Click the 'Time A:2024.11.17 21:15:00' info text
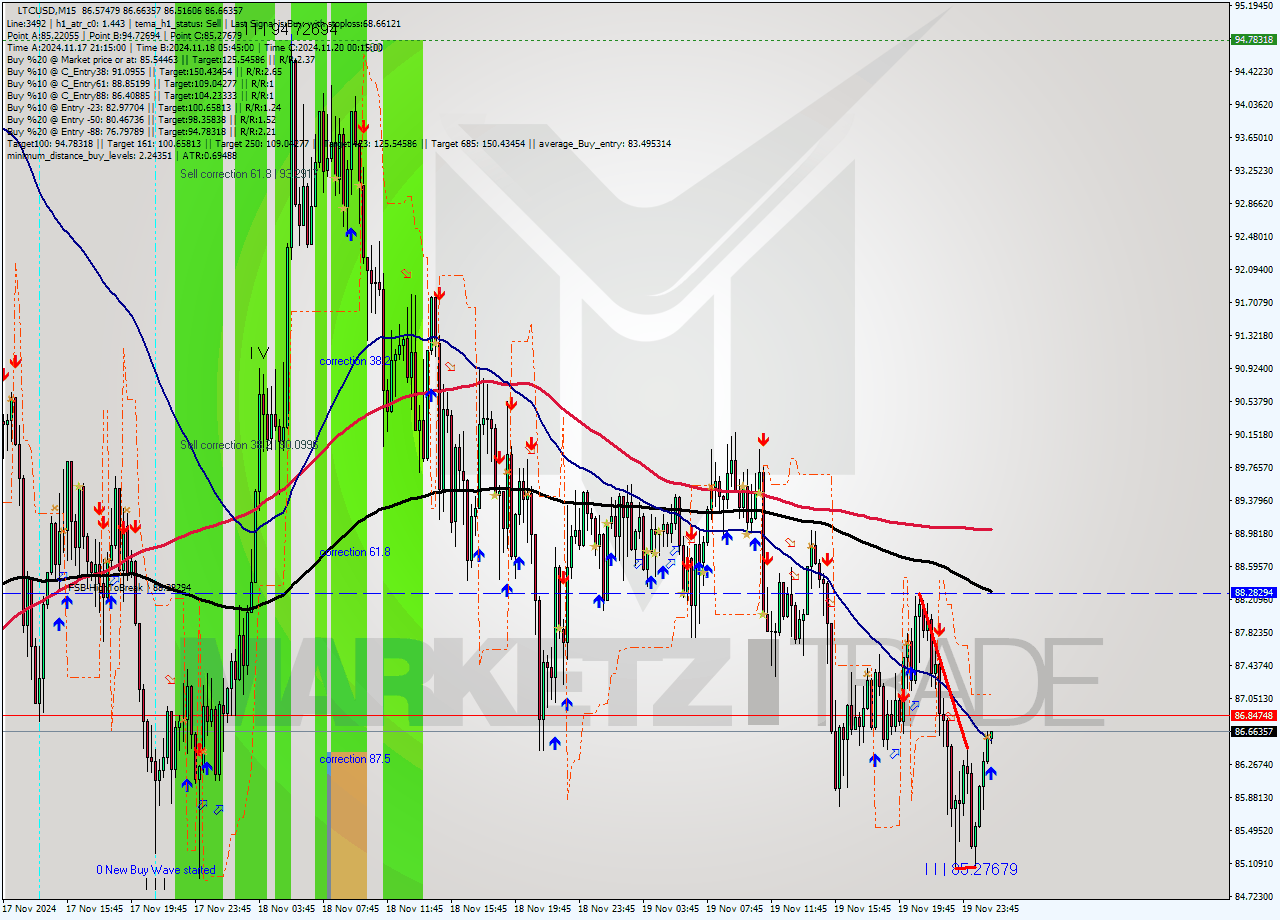This screenshot has width=1280, height=920. click(x=66, y=47)
